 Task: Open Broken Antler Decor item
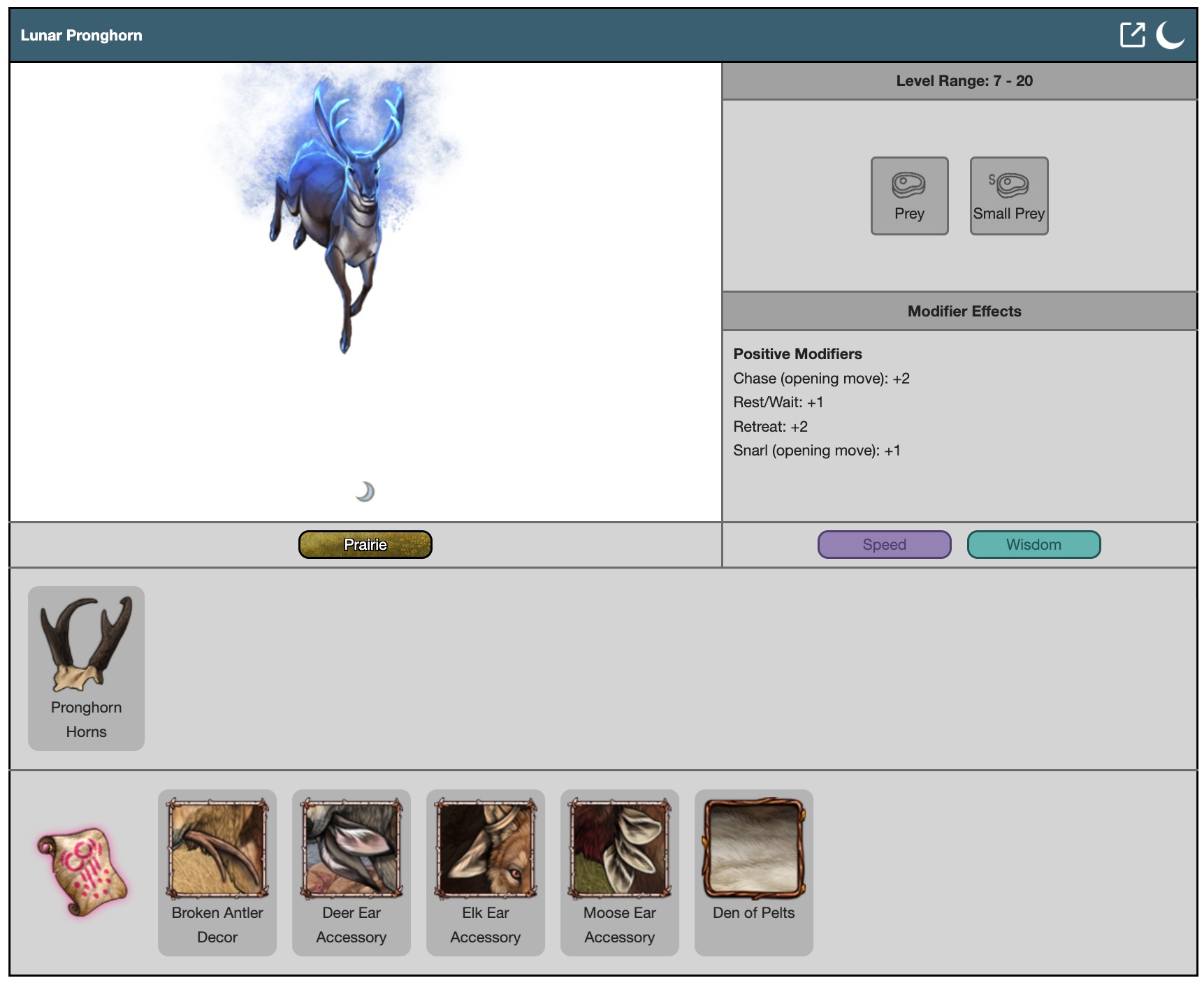click(217, 871)
